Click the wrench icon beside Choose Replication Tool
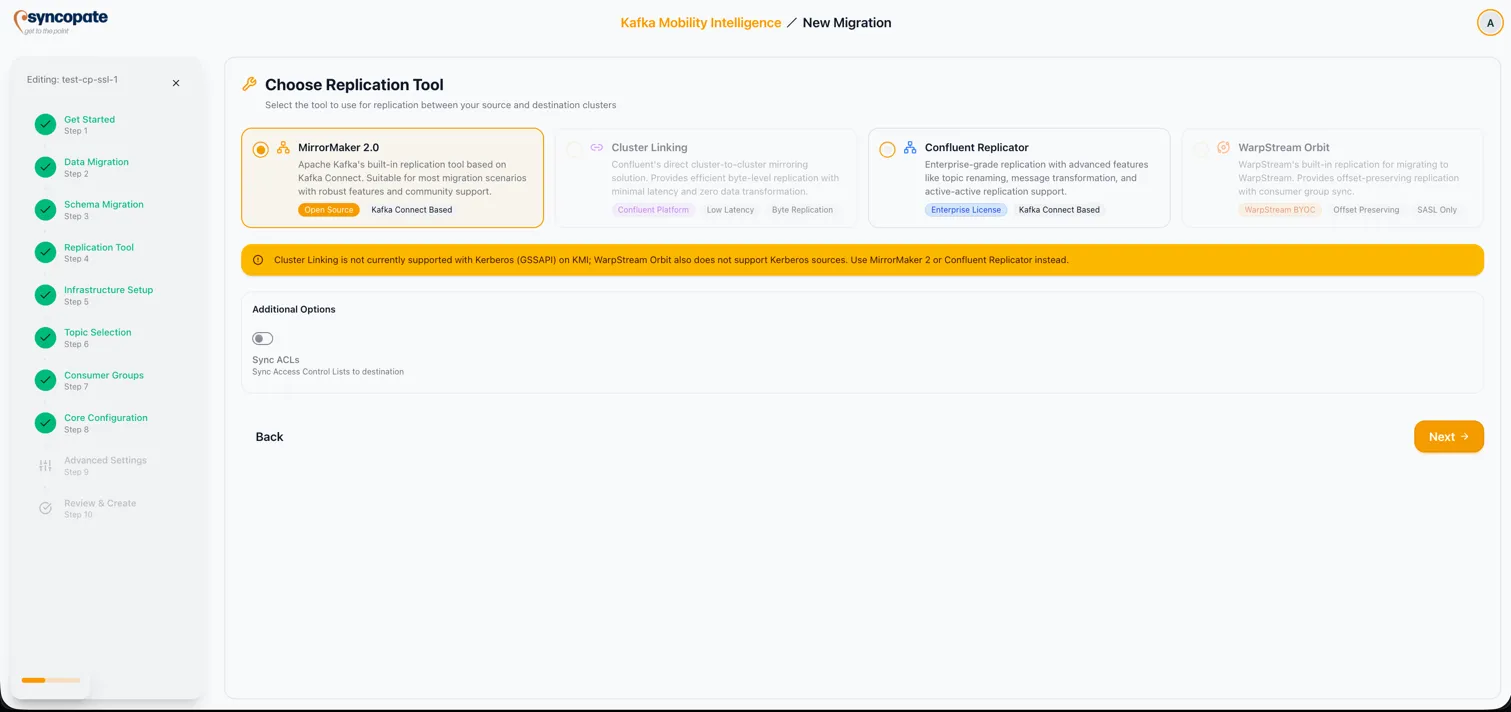The image size is (1511, 712). pos(250,84)
